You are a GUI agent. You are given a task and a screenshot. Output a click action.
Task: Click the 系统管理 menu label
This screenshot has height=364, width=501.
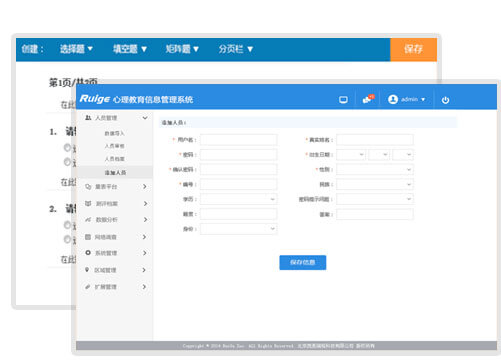click(106, 253)
